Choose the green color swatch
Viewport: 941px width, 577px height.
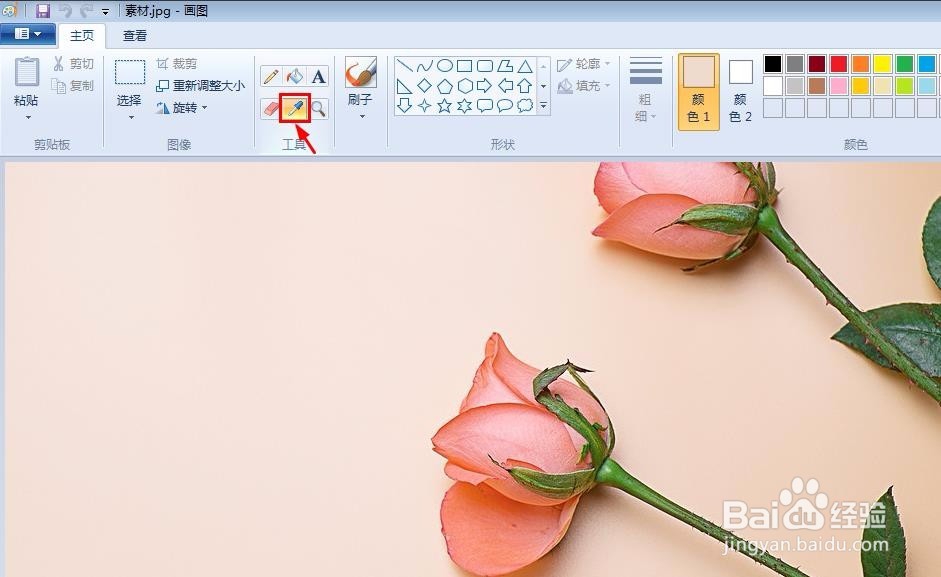[x=904, y=64]
